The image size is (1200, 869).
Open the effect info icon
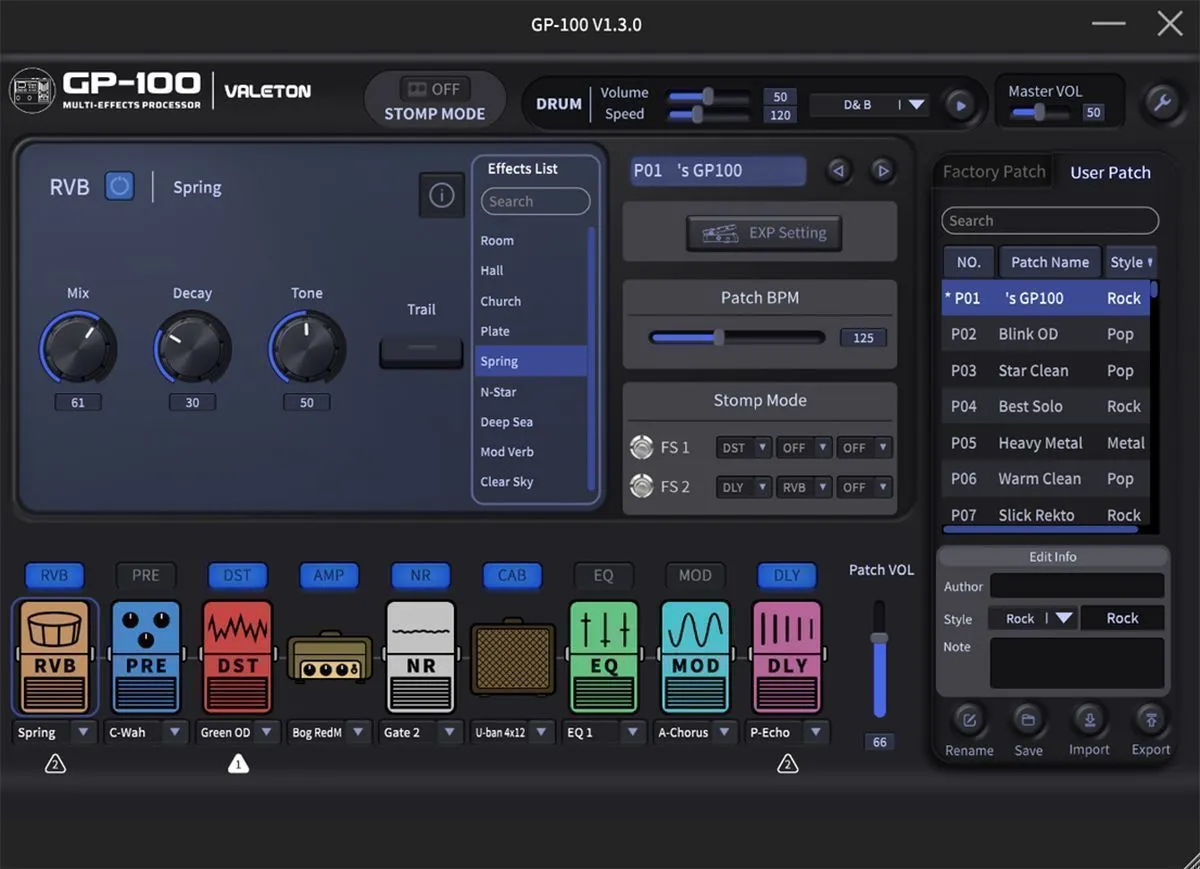click(441, 196)
